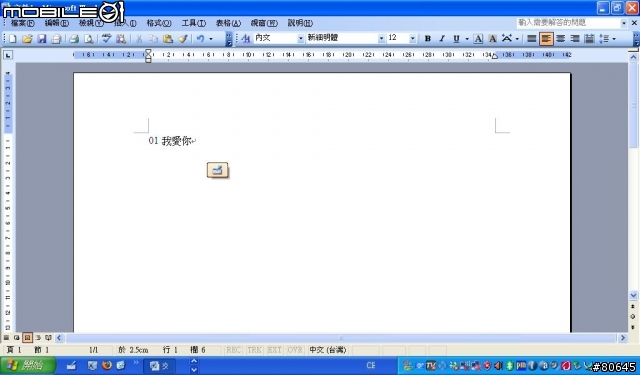The height and width of the screenshot is (375, 640).
Task: Open the 檔案 (File) menu
Action: pyautogui.click(x=22, y=23)
